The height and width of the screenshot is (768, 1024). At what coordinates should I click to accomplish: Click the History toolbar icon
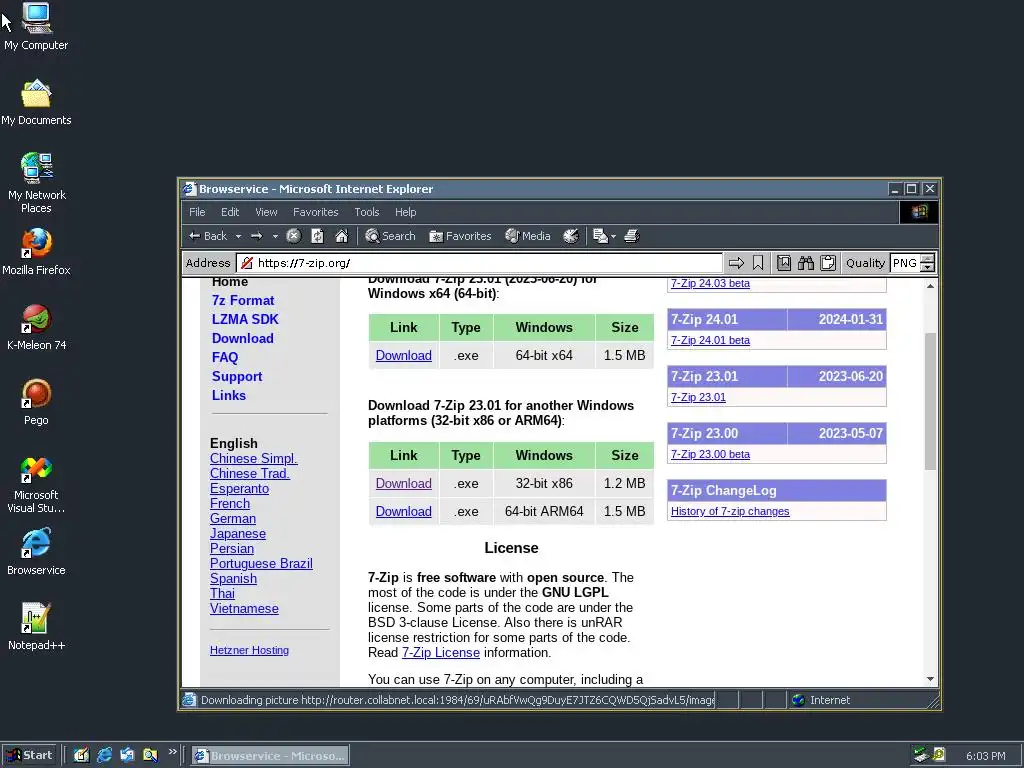coord(571,236)
